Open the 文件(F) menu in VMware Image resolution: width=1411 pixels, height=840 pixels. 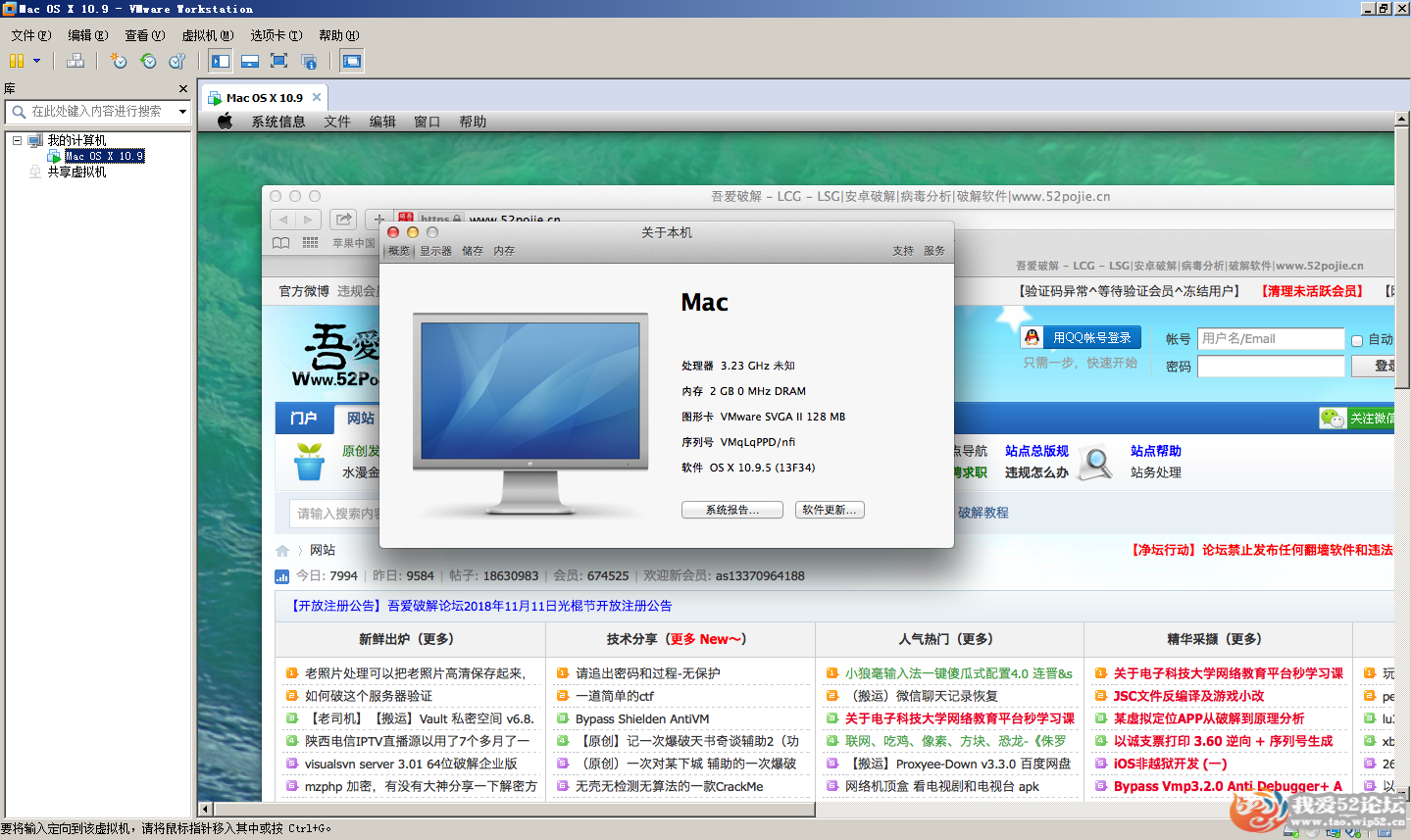tap(30, 35)
